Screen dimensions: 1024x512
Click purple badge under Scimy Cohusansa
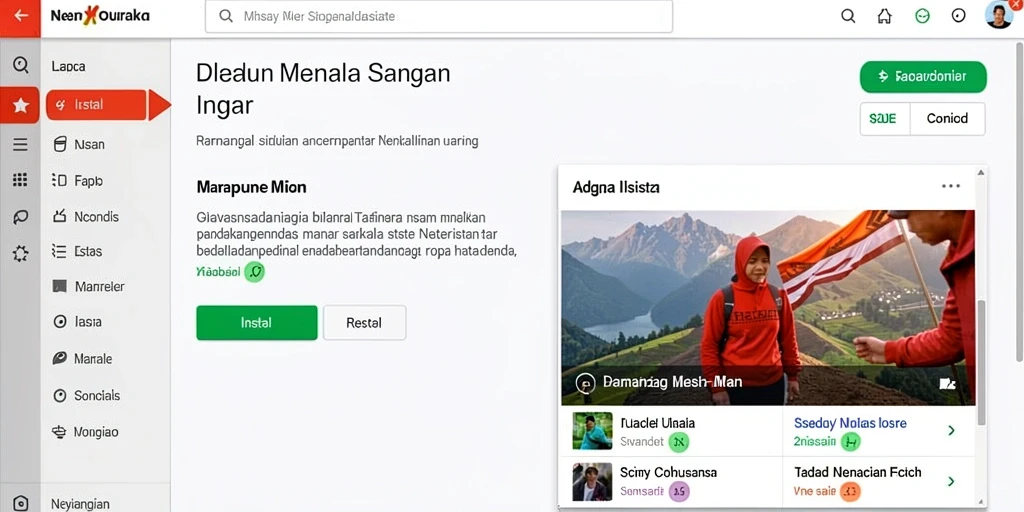pyautogui.click(x=680, y=491)
